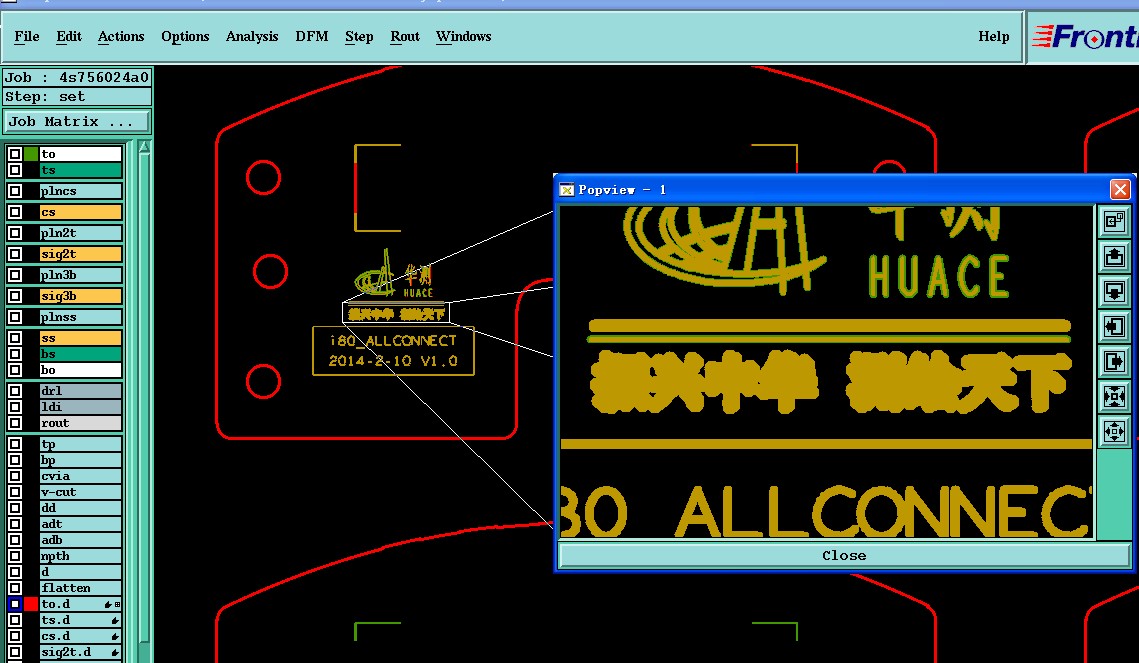This screenshot has height=663, width=1139.
Task: Click the Frontline logo
Action: point(1085,36)
